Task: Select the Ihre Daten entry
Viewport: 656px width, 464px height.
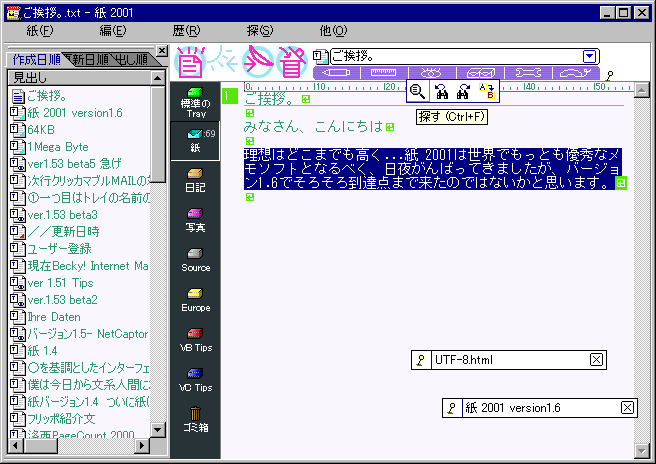Action: click(x=79, y=317)
